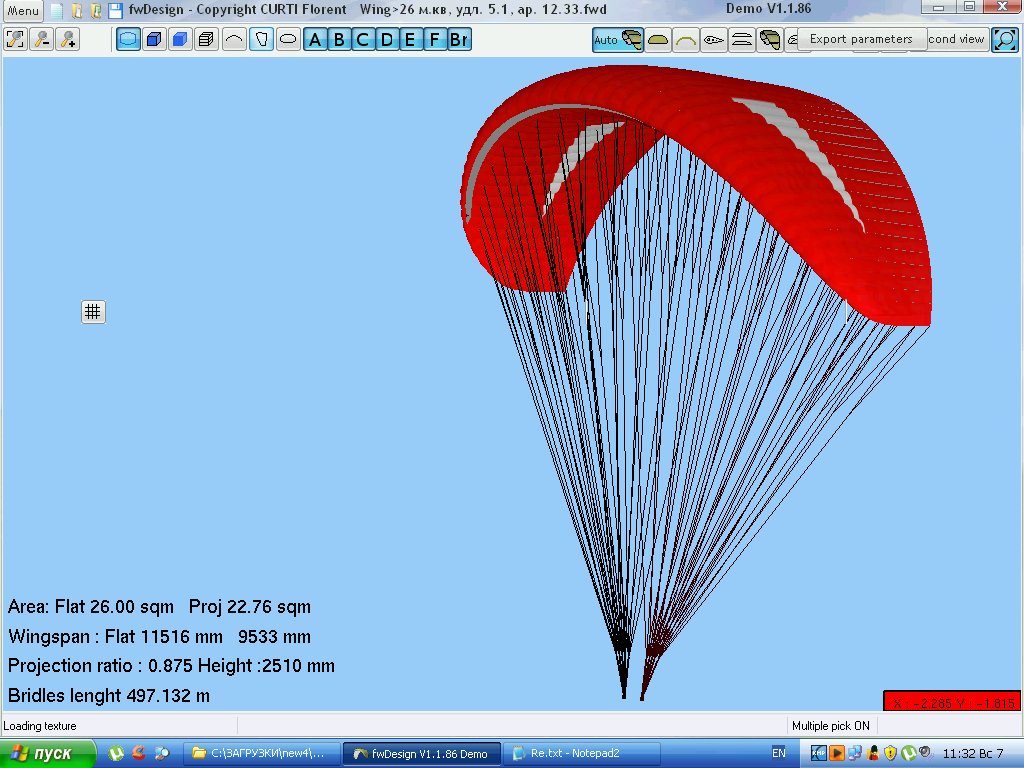1024x768 pixels.
Task: Toggle line row A
Action: tap(315, 40)
